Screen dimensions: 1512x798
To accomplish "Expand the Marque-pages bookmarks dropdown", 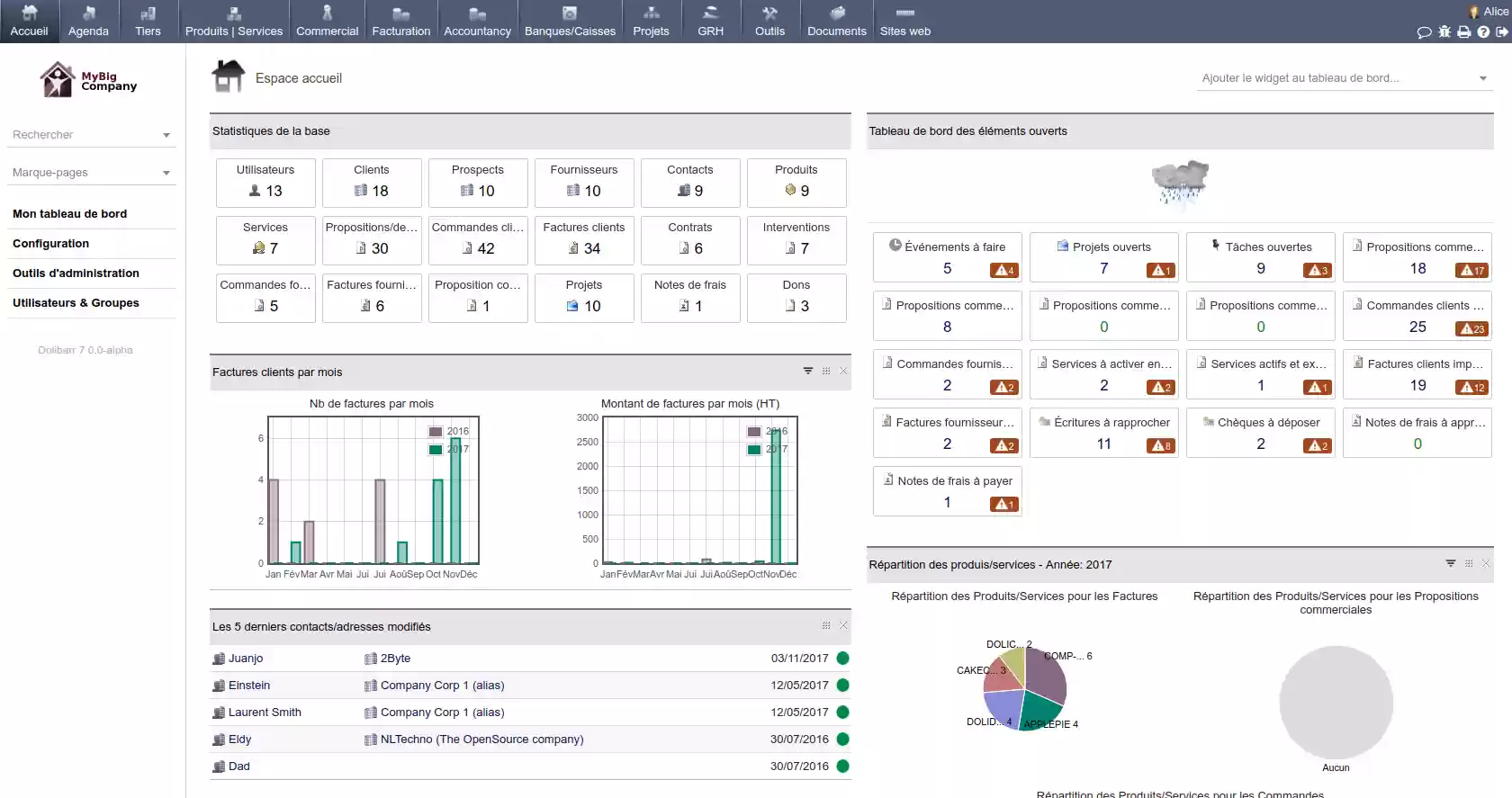I will [166, 173].
